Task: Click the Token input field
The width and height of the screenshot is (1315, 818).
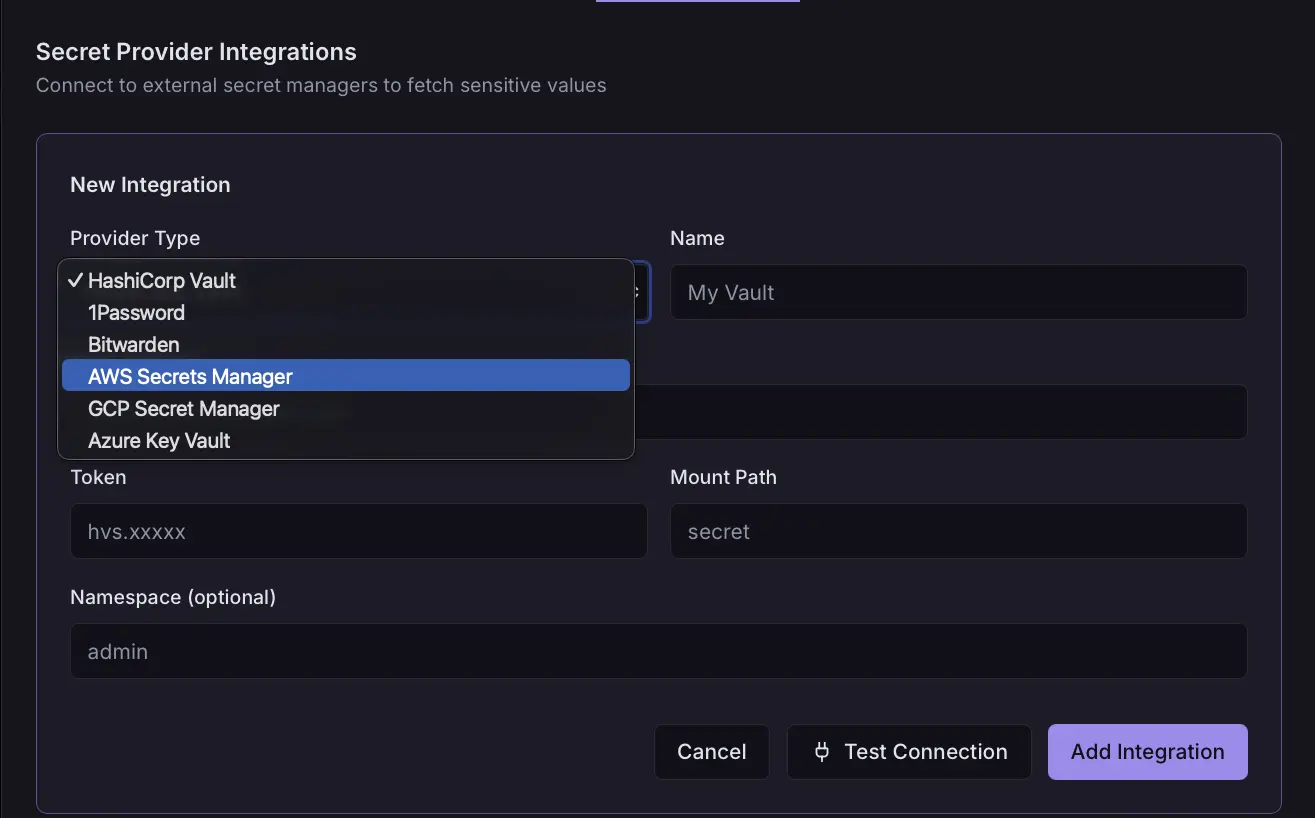Action: pyautogui.click(x=358, y=531)
